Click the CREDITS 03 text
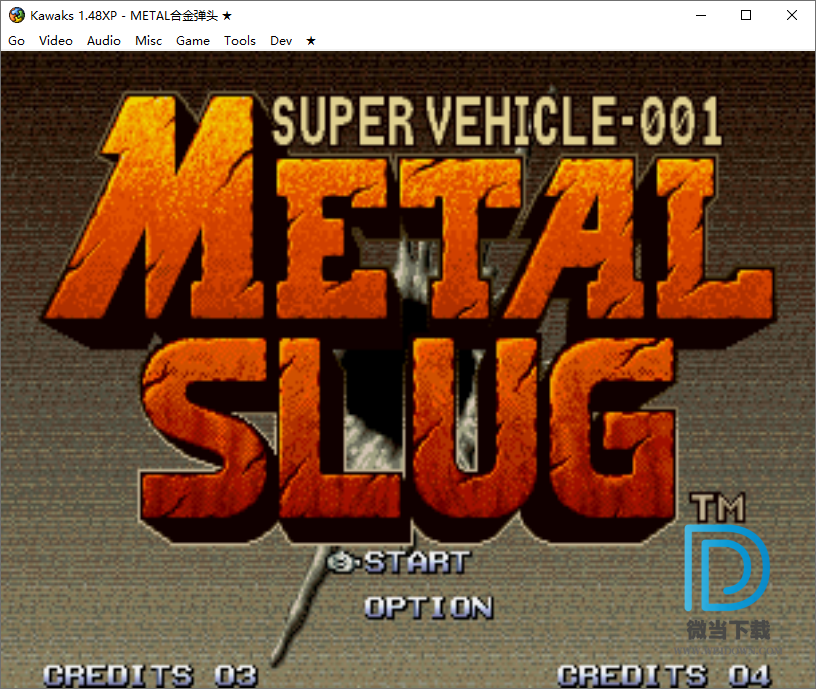816x689 pixels. pos(150,675)
